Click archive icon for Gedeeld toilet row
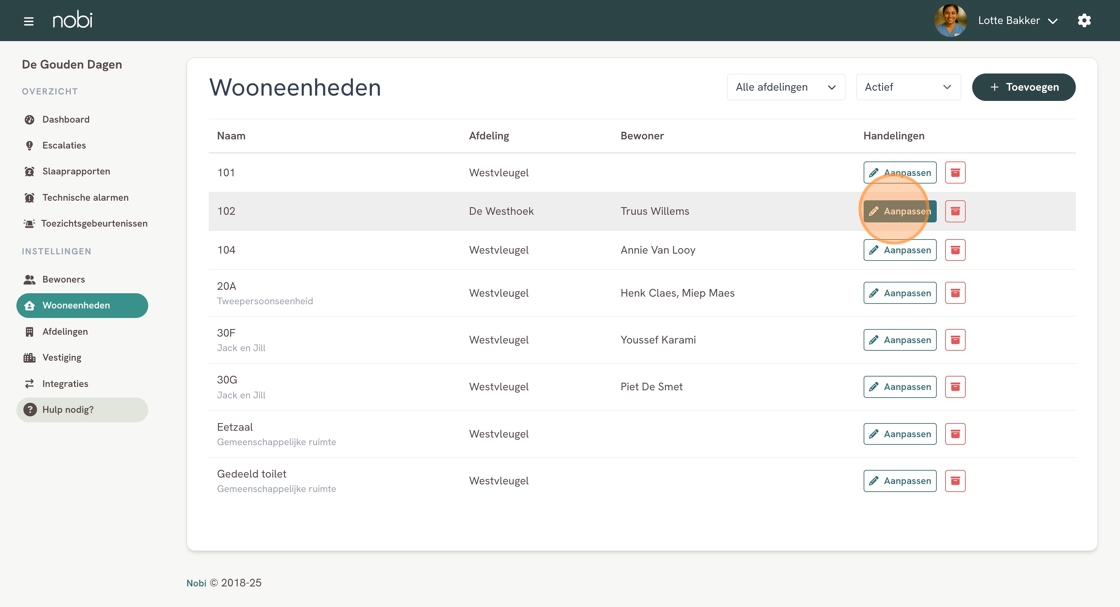 [955, 481]
